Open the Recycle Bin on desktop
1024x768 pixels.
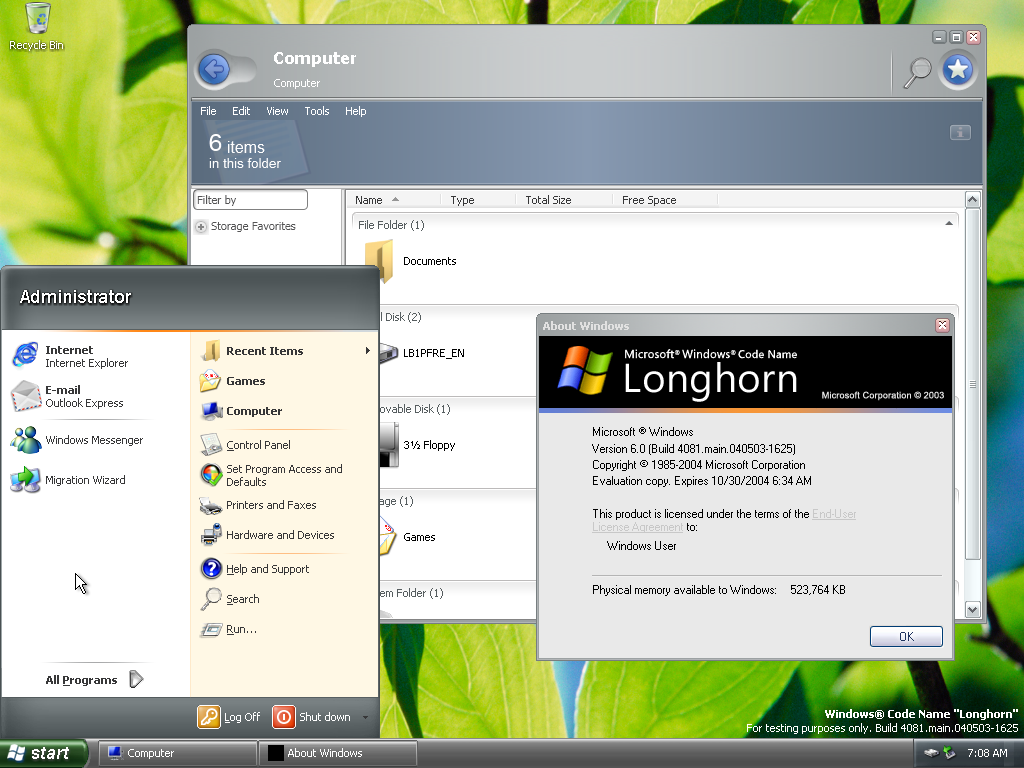pyautogui.click(x=36, y=26)
